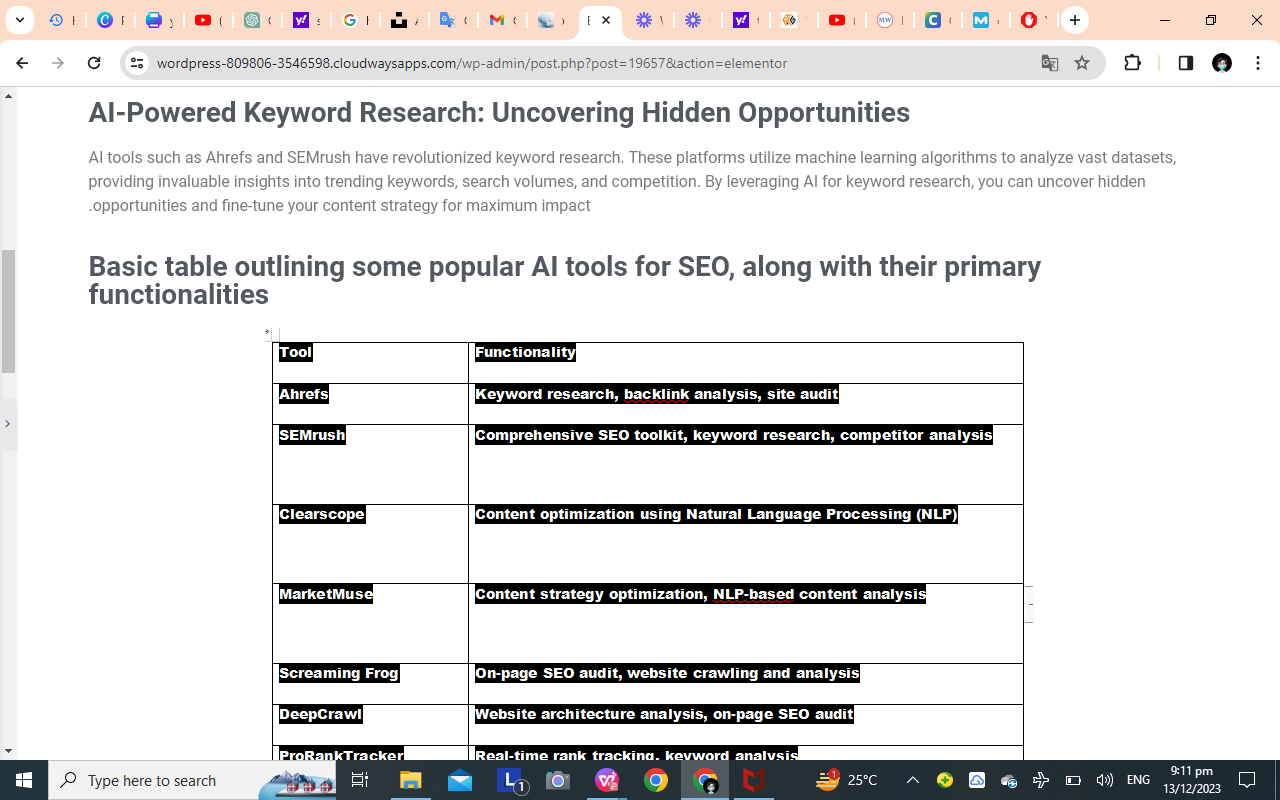View site information icon in address bar
Image resolution: width=1280 pixels, height=800 pixels.
137,63
